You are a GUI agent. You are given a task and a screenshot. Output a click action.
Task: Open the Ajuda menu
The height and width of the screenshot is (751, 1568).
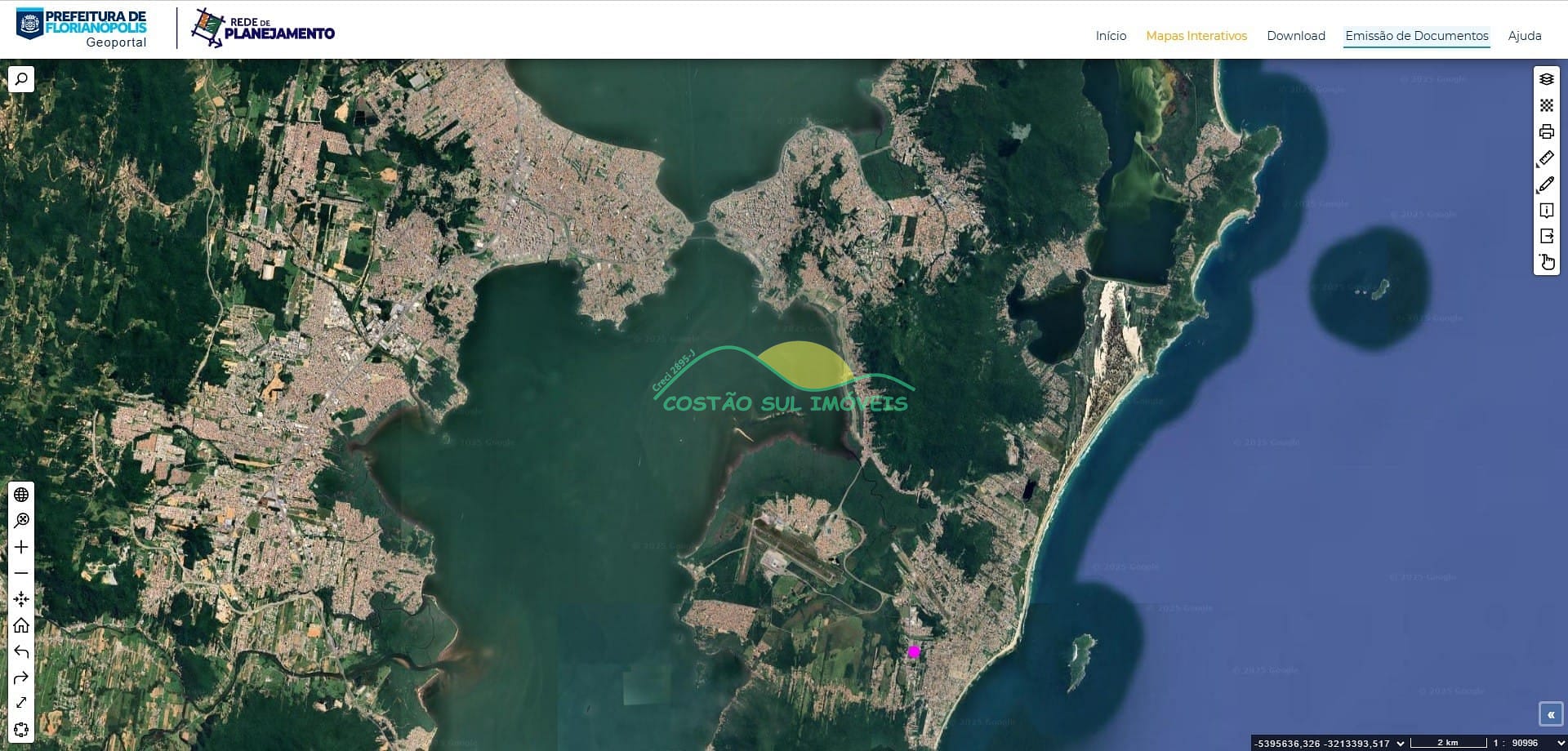point(1525,36)
